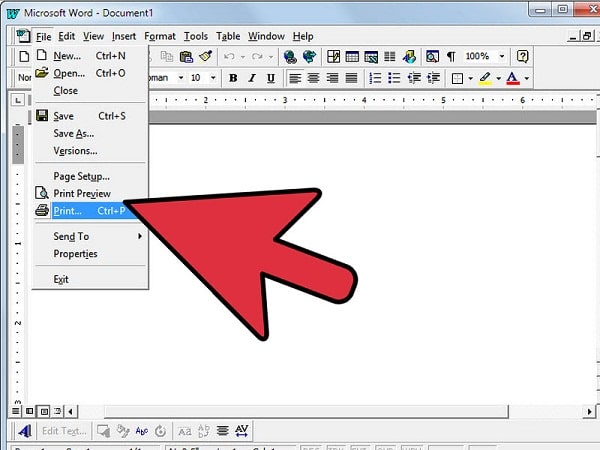Screen dimensions: 600x450
Task: Click the Outside Border square icon
Action: click(x=457, y=78)
